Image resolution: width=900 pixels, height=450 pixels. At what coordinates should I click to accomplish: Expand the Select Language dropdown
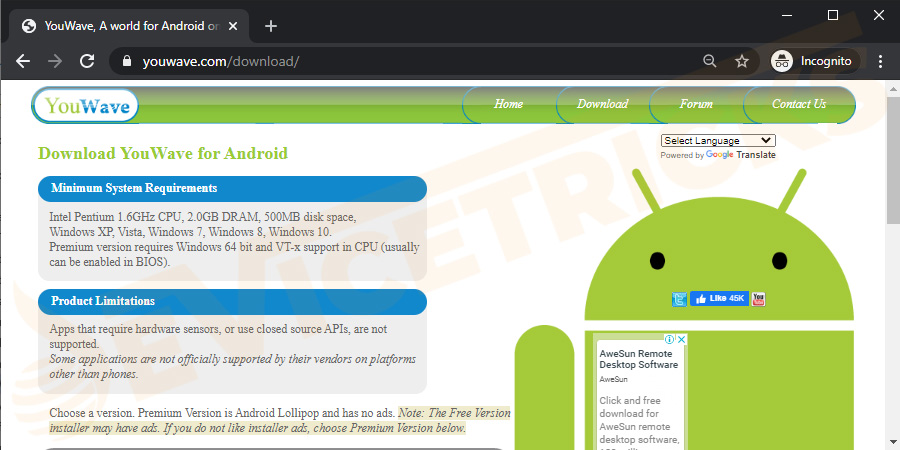718,141
